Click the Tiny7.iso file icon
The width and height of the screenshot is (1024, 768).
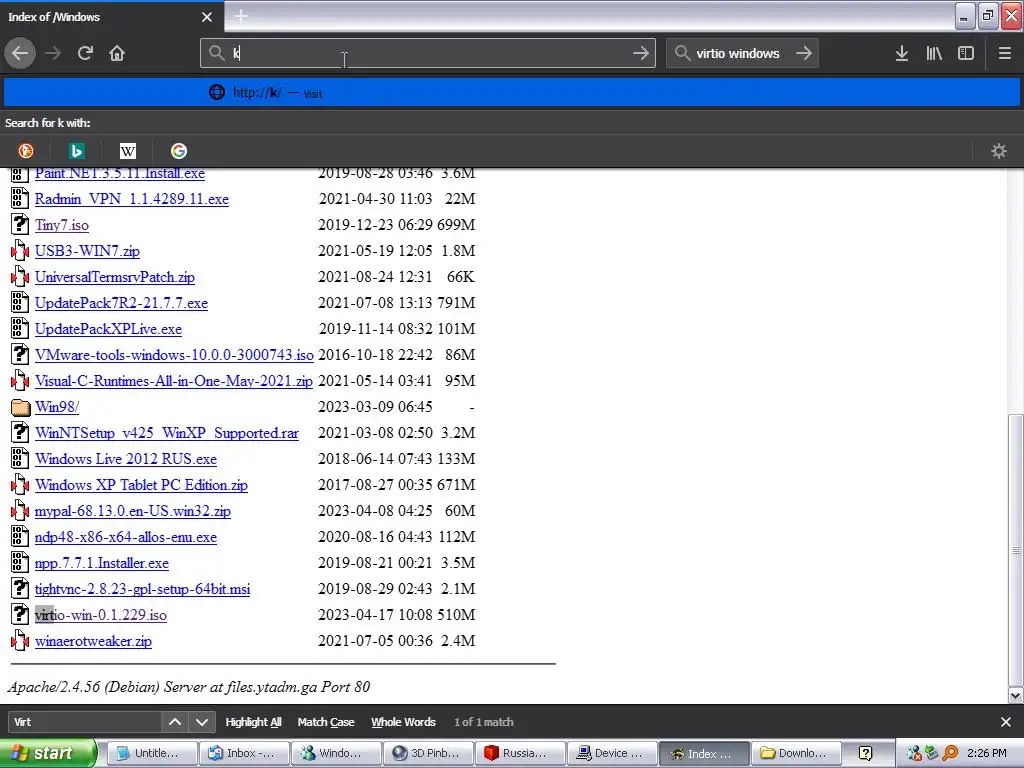pyautogui.click(x=20, y=225)
